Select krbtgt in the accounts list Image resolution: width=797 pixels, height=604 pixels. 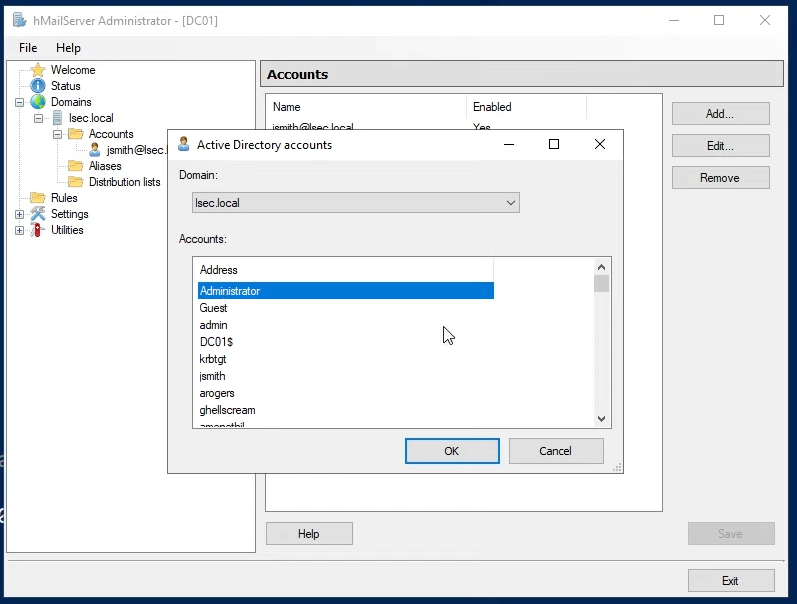tap(346, 359)
